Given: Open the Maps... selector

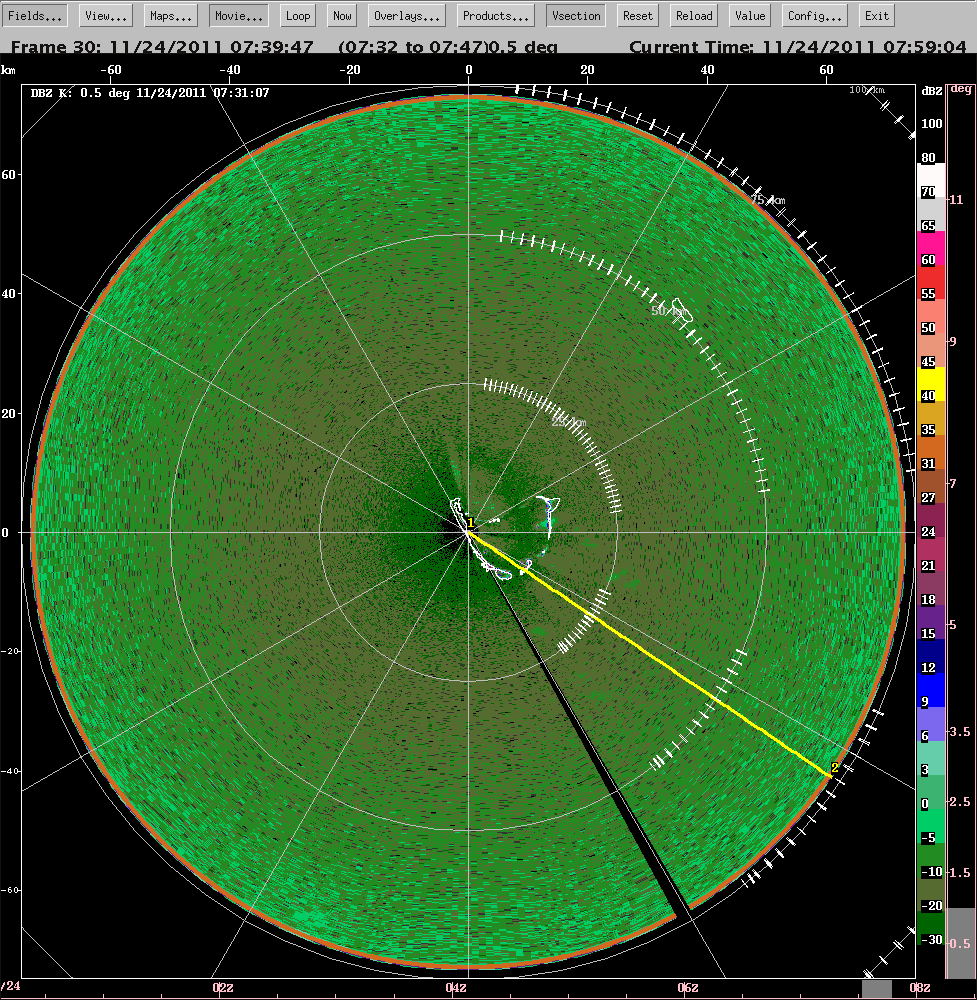Looking at the screenshot, I should [x=171, y=16].
